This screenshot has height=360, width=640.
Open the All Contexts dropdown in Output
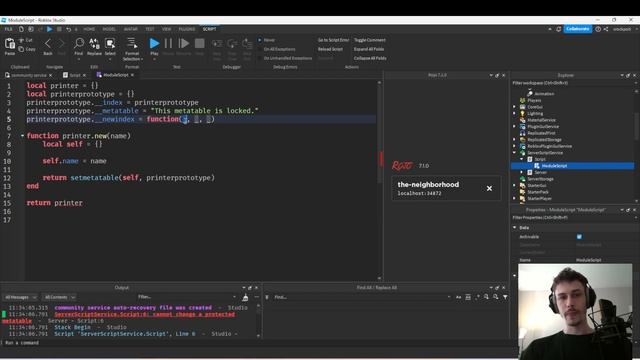pos(60,297)
